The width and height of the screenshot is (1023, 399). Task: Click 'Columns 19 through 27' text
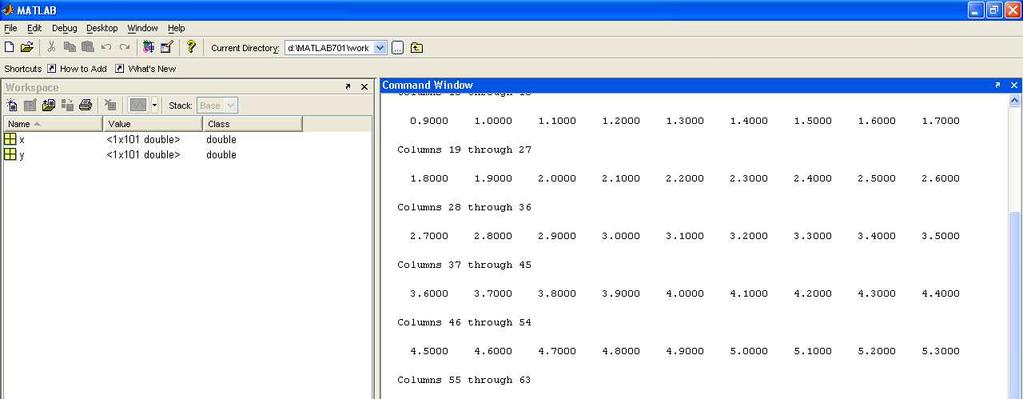[x=465, y=149]
